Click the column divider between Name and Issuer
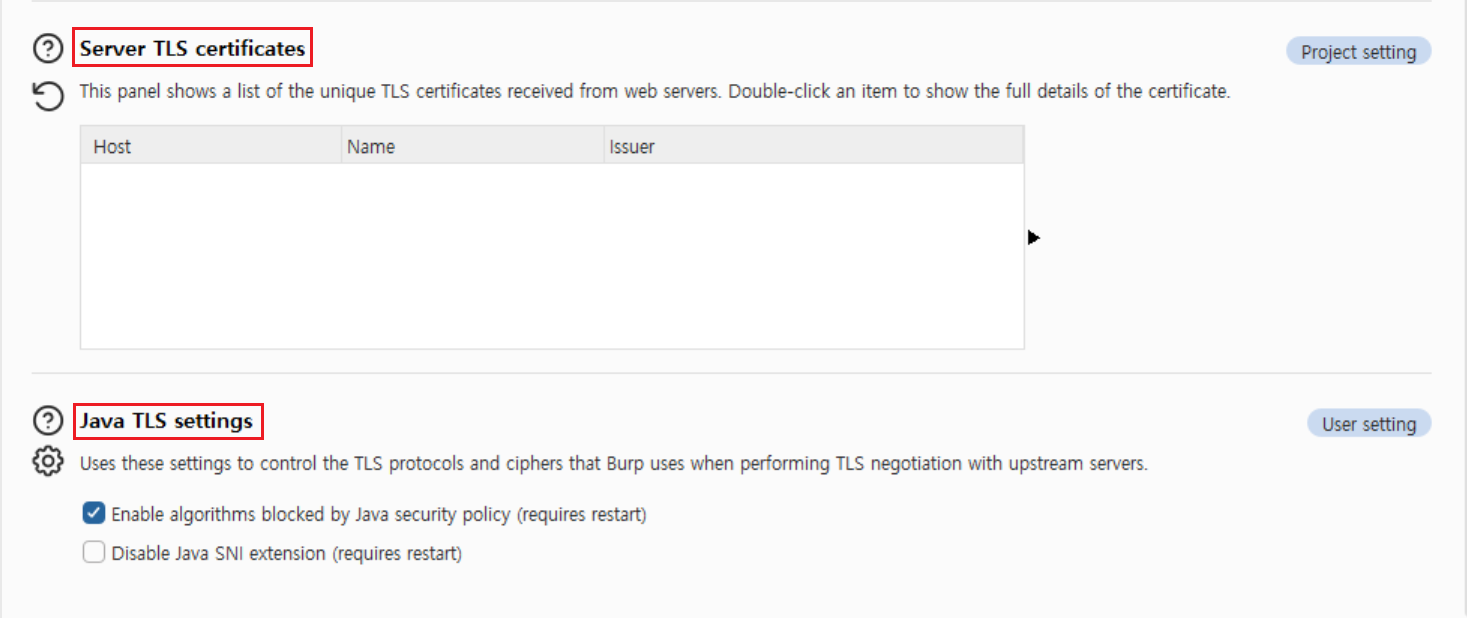This screenshot has height=618, width=1467. (603, 146)
